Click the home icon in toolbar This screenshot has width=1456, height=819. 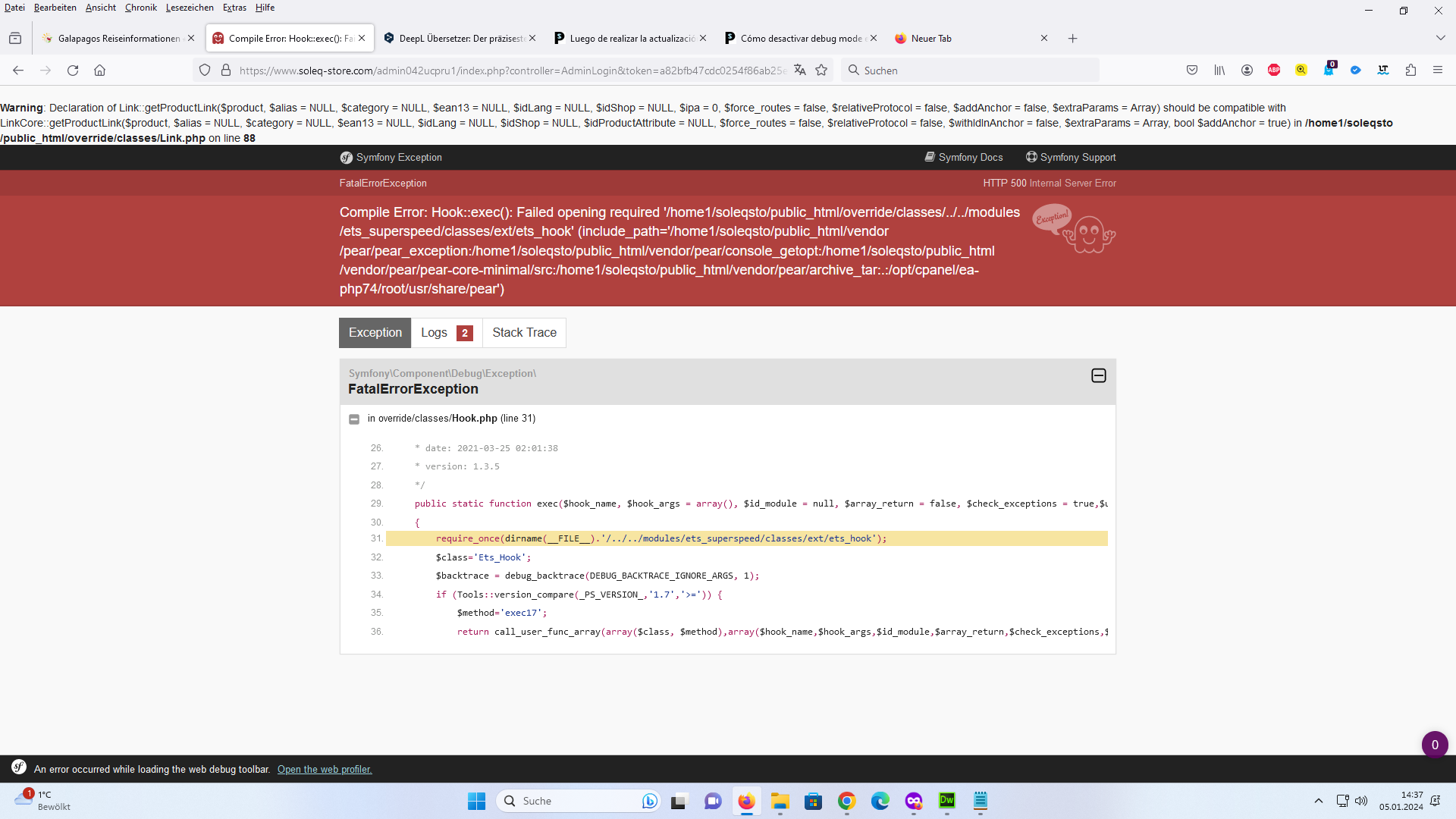pos(99,71)
